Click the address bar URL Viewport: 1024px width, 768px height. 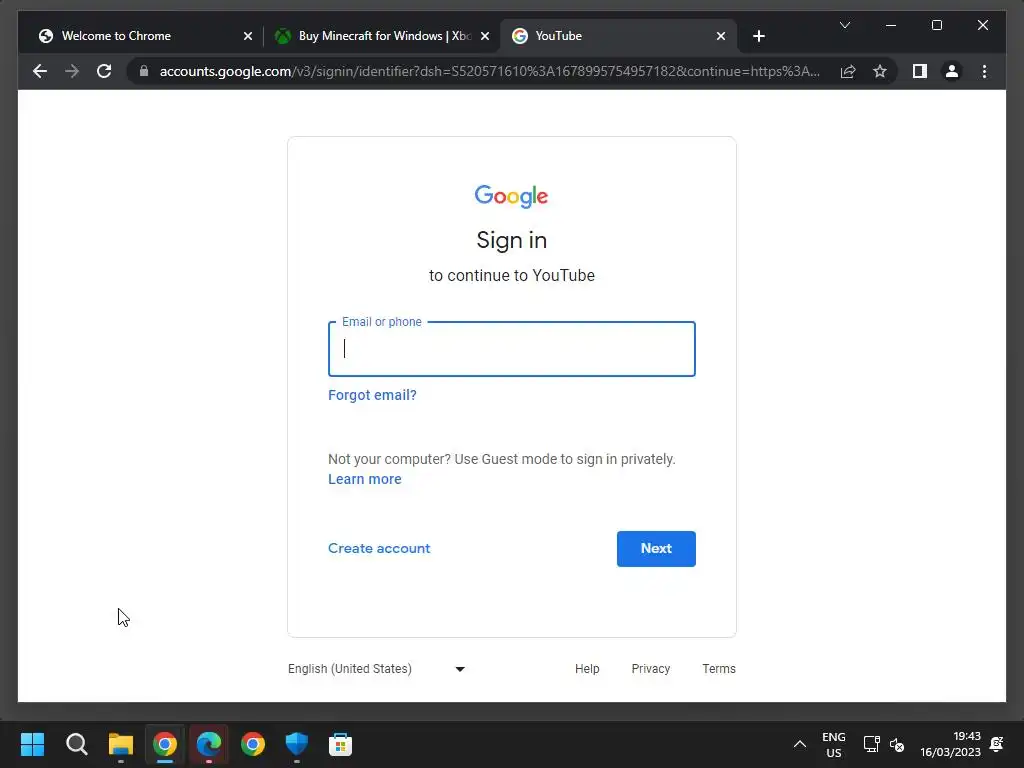pyautogui.click(x=490, y=71)
